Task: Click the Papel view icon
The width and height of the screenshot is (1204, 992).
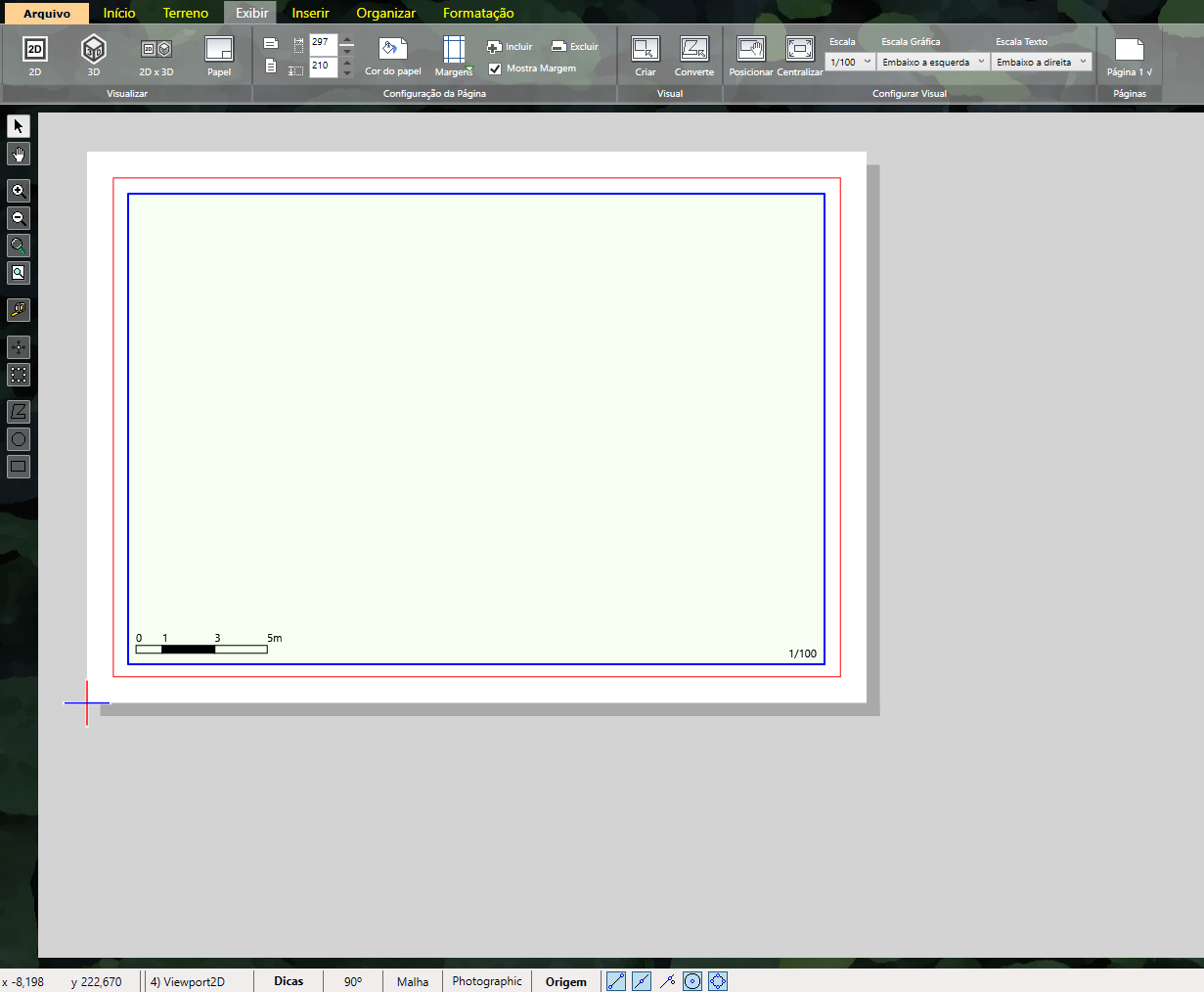Action: [x=219, y=53]
